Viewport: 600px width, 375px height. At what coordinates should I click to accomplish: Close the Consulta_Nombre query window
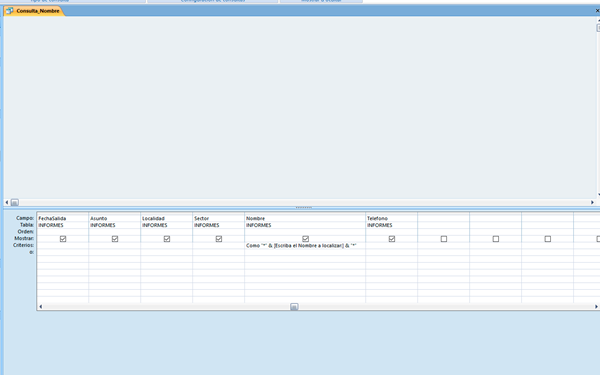pyautogui.click(x=597, y=11)
